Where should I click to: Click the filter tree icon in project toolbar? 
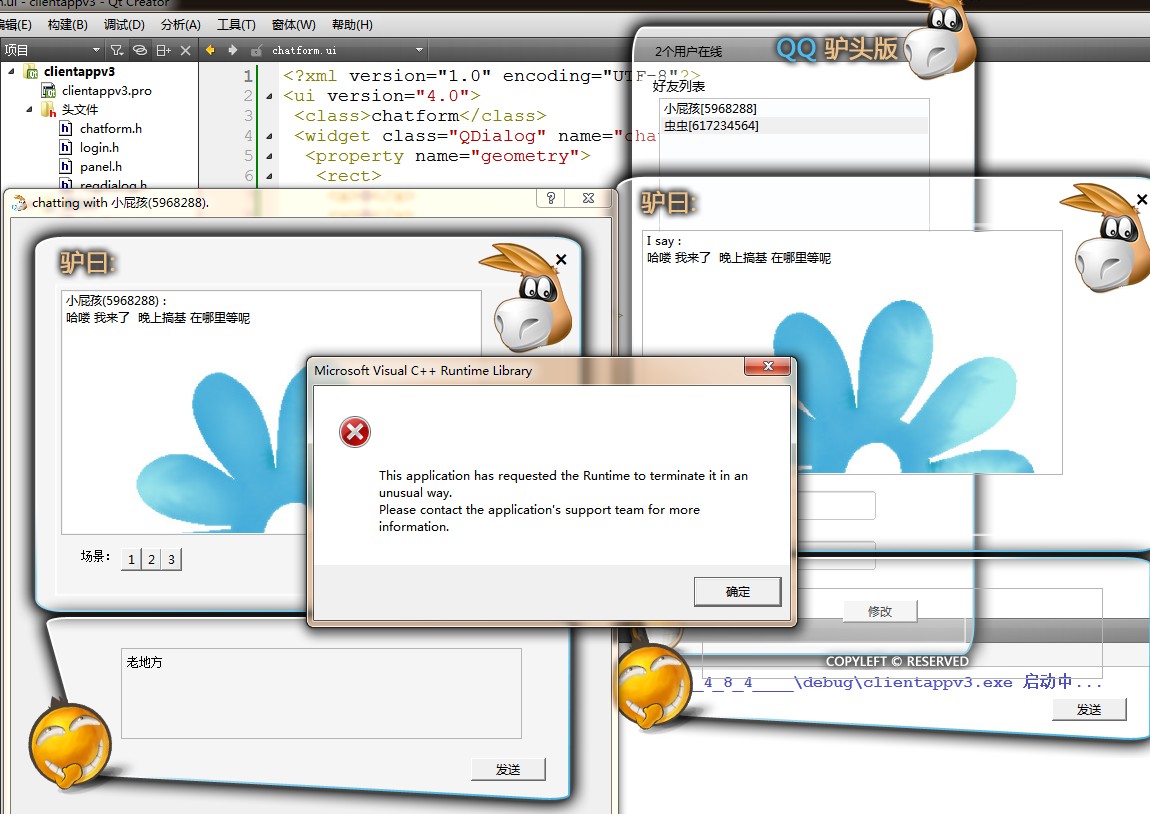tap(117, 51)
